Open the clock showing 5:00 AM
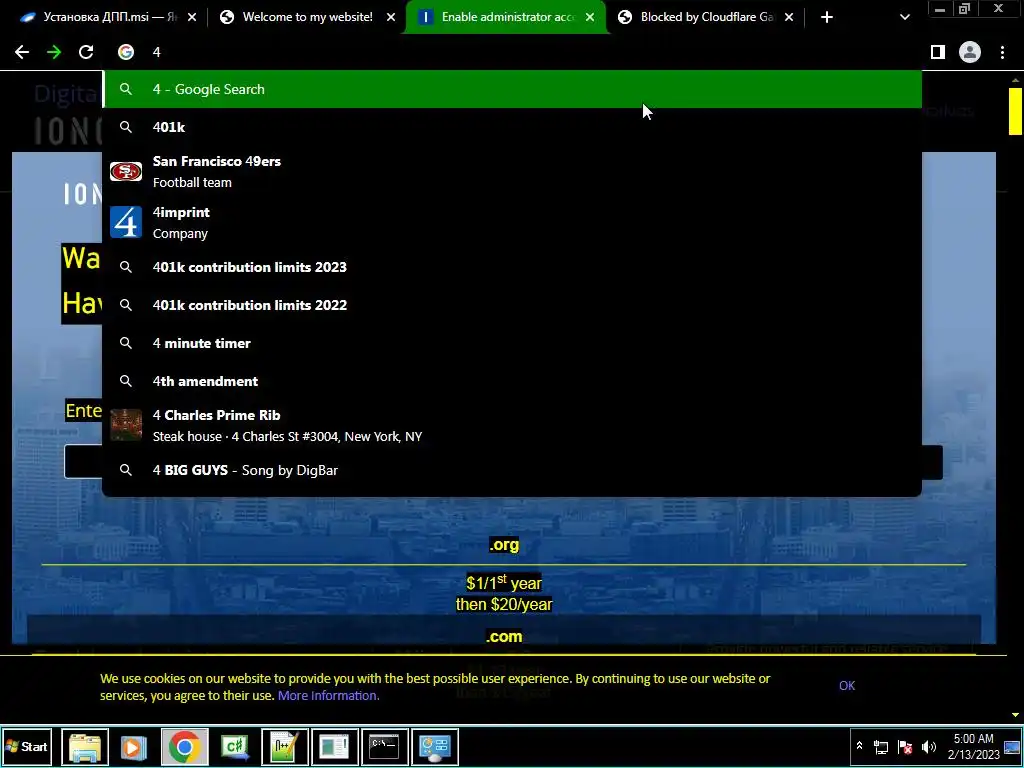The height and width of the screenshot is (768, 1024). [974, 746]
